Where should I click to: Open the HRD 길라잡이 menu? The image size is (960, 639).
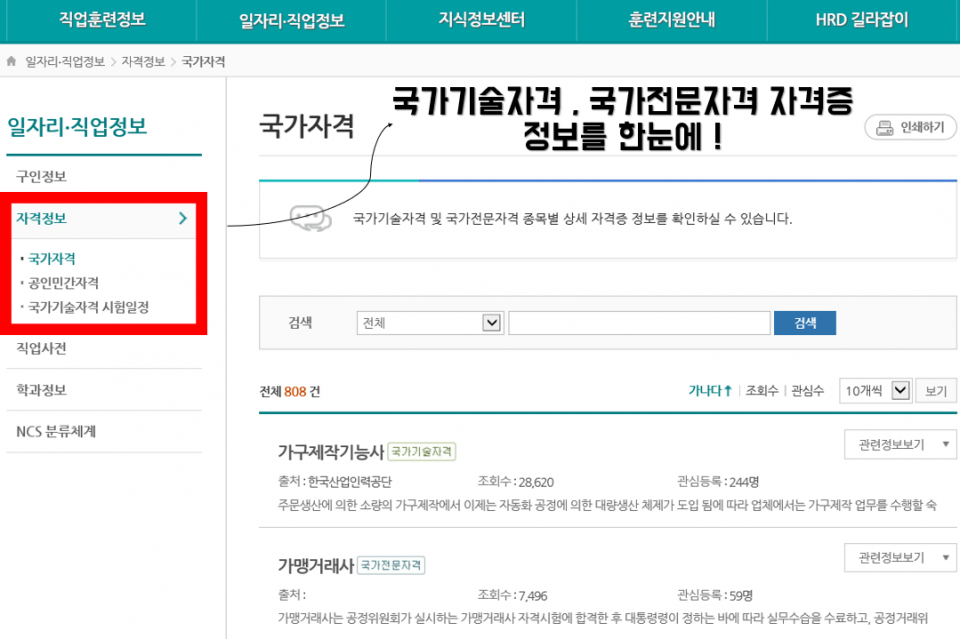pyautogui.click(x=861, y=20)
